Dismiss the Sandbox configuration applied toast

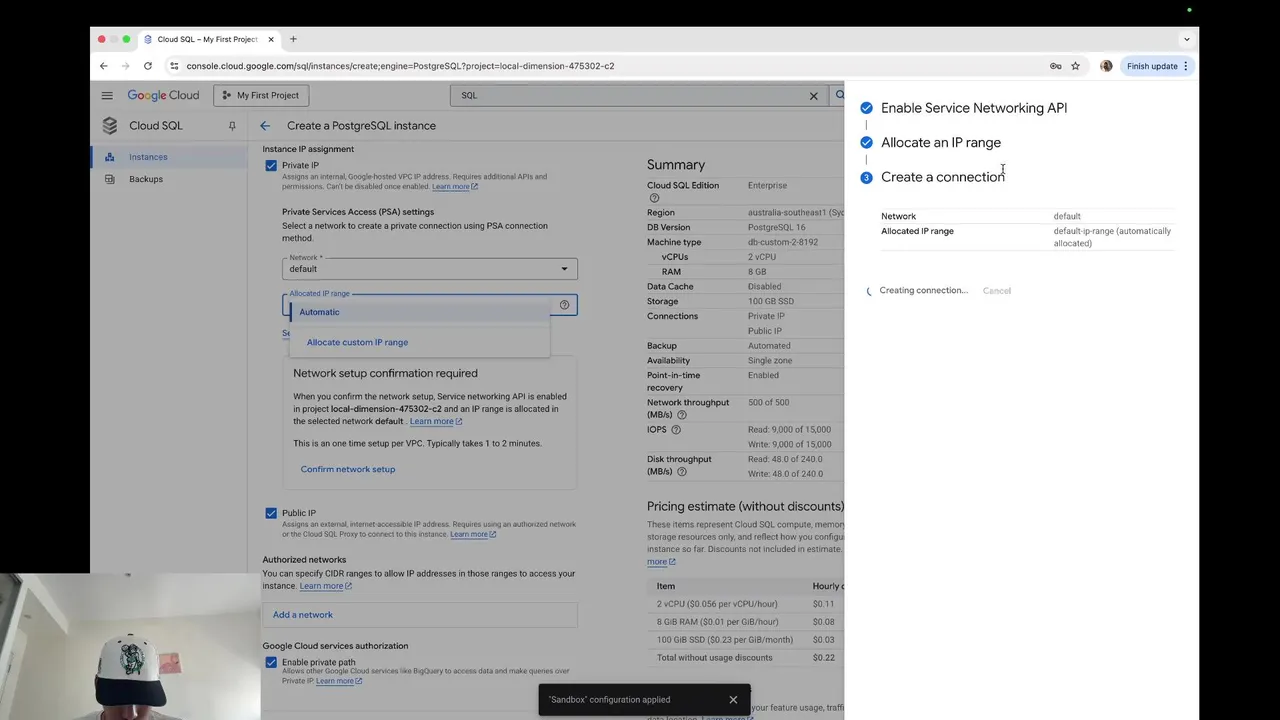pyautogui.click(x=733, y=700)
